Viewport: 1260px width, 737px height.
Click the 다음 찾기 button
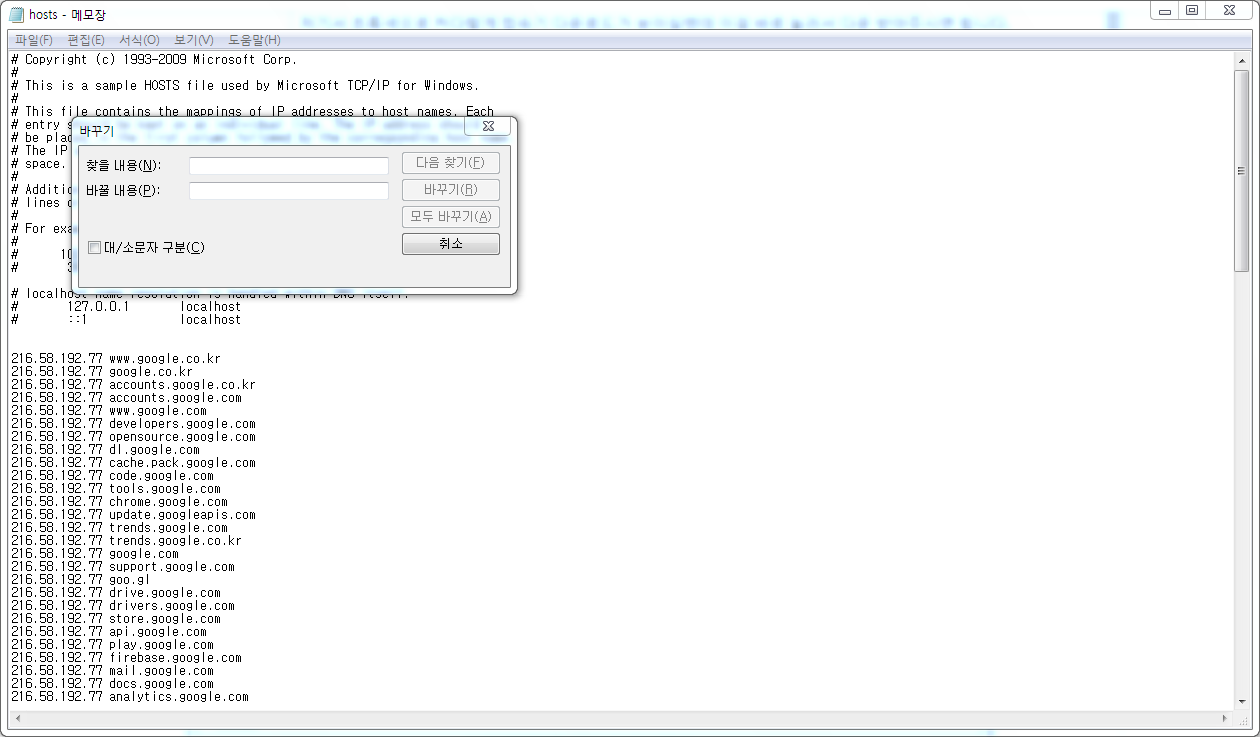[x=451, y=163]
